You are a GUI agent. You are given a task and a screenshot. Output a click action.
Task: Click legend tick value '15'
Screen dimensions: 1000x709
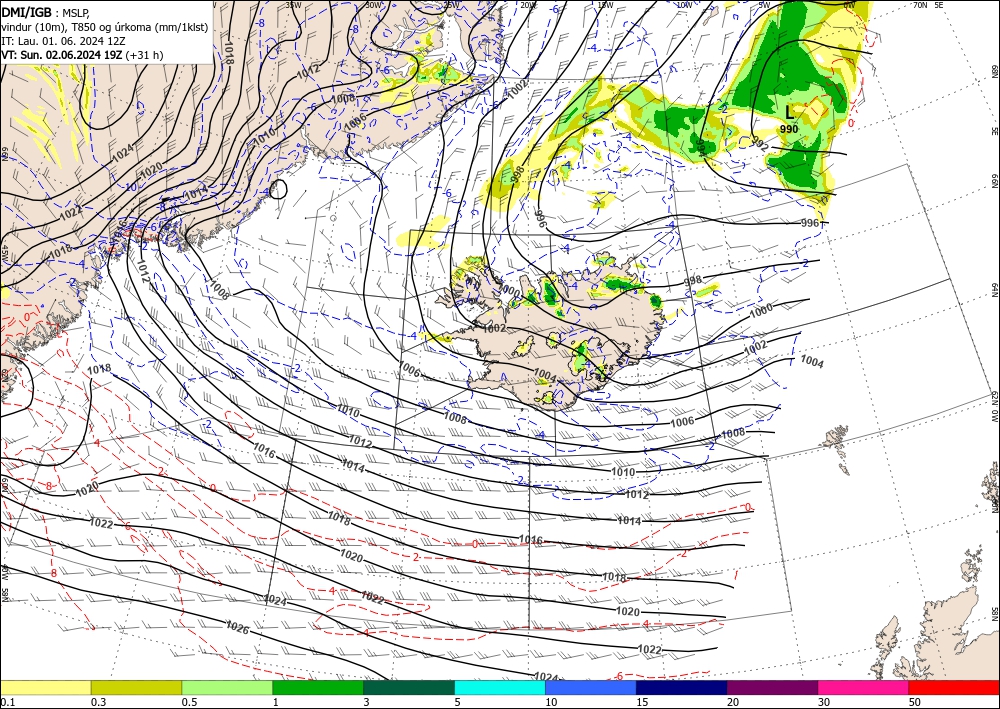(x=642, y=702)
